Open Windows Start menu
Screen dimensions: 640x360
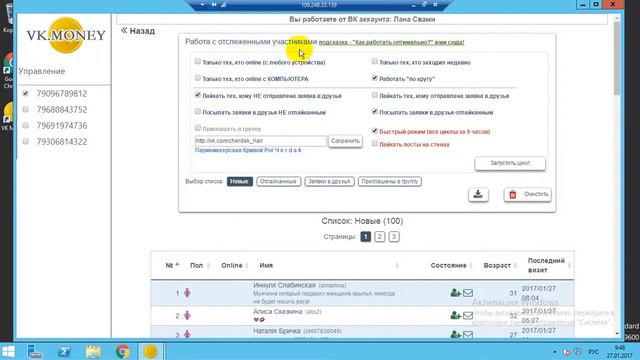pyautogui.click(x=8, y=351)
